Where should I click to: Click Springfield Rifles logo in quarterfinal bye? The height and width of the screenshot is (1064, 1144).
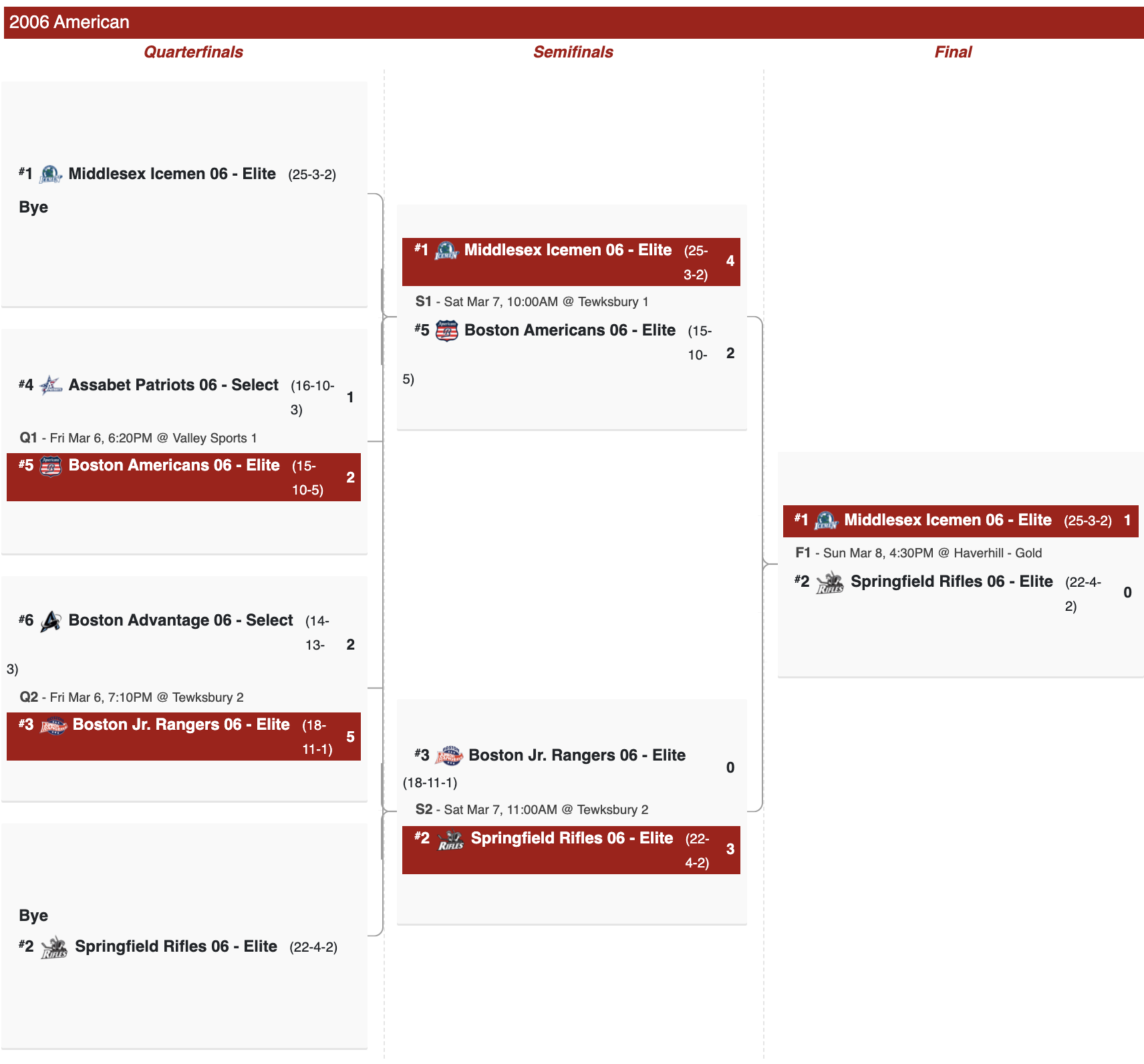[54, 947]
